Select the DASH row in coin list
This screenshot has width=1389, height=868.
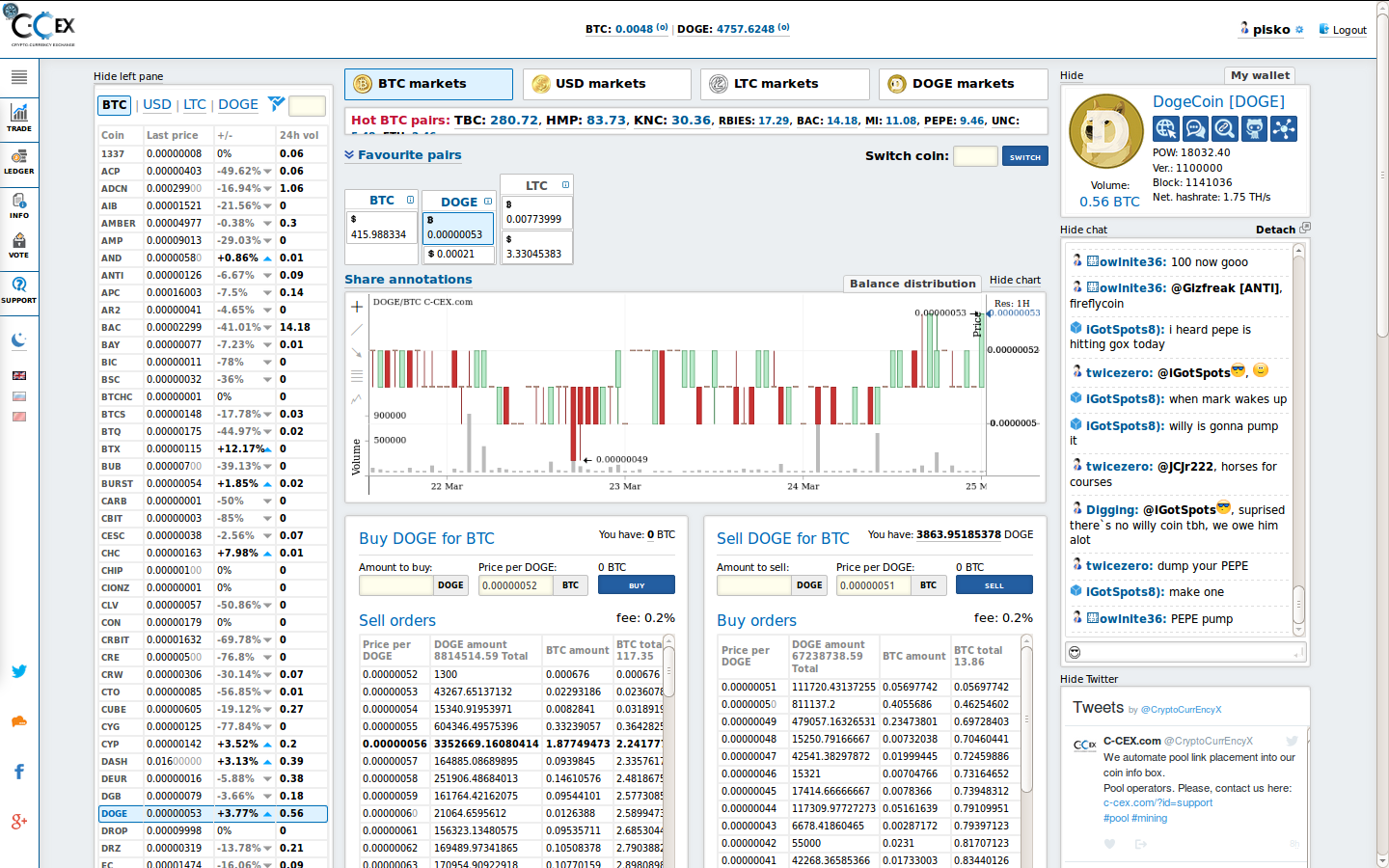coord(212,762)
